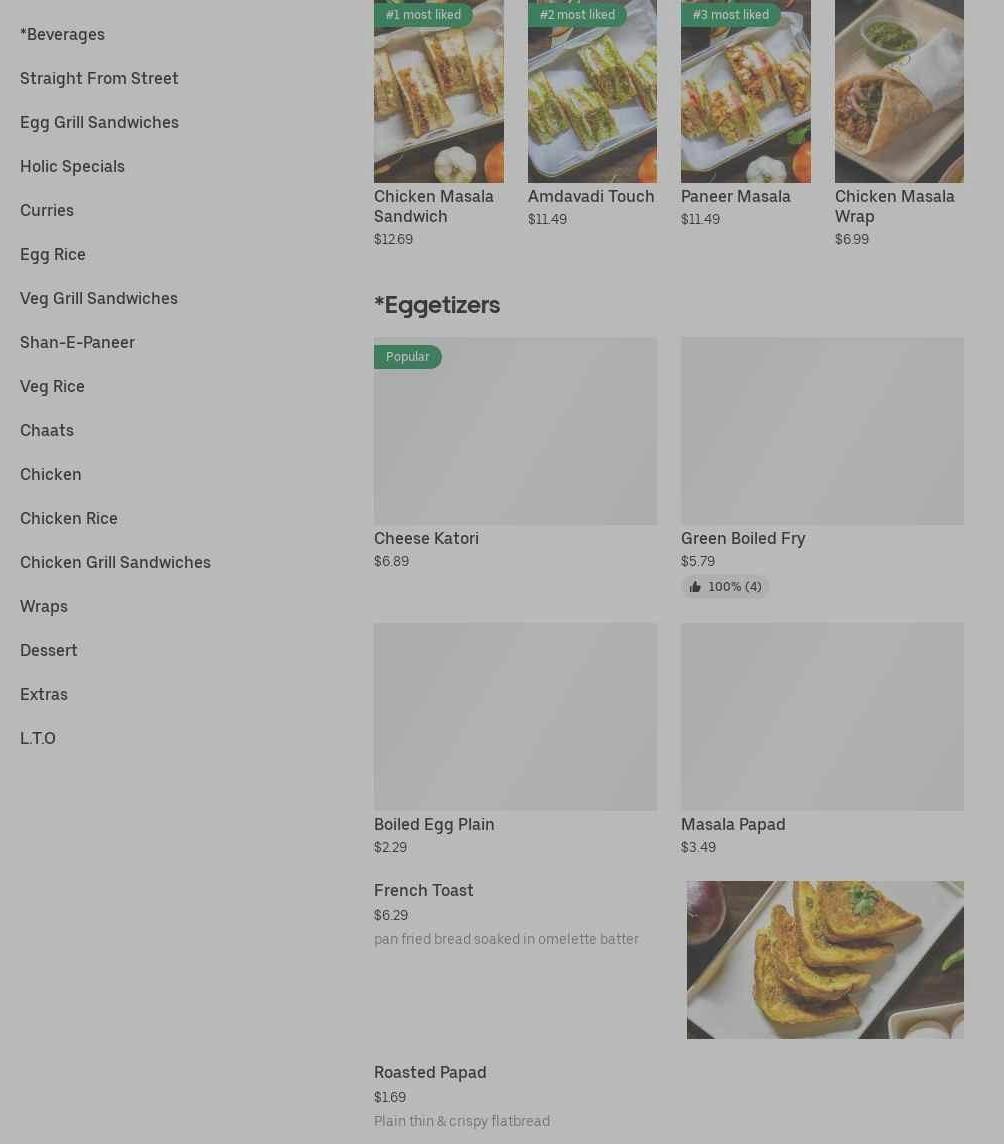Open the #1 most liked Chicken Masala Sandwich
The image size is (1004, 1144).
tap(439, 124)
